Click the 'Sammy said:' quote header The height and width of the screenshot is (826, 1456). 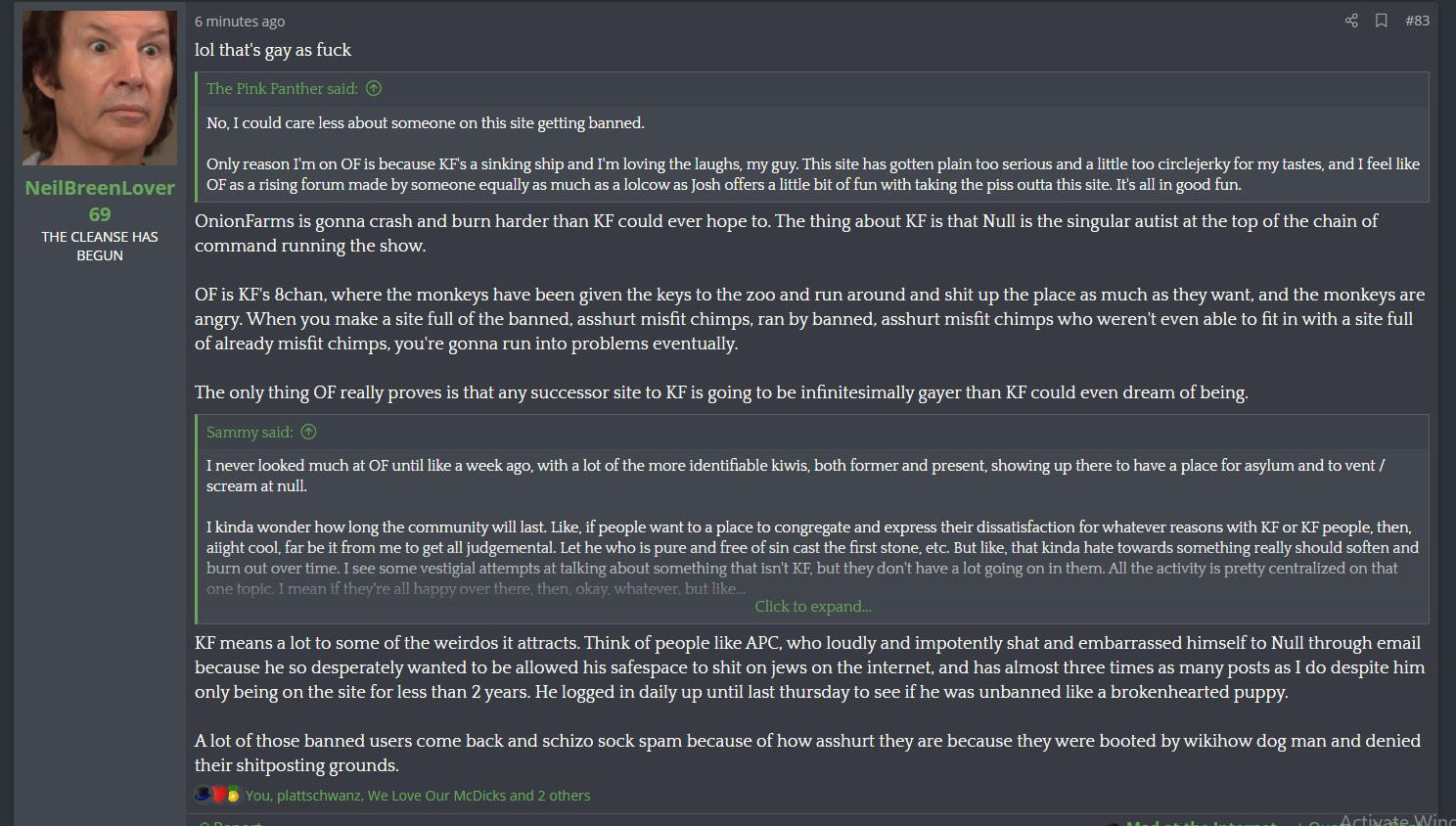250,433
